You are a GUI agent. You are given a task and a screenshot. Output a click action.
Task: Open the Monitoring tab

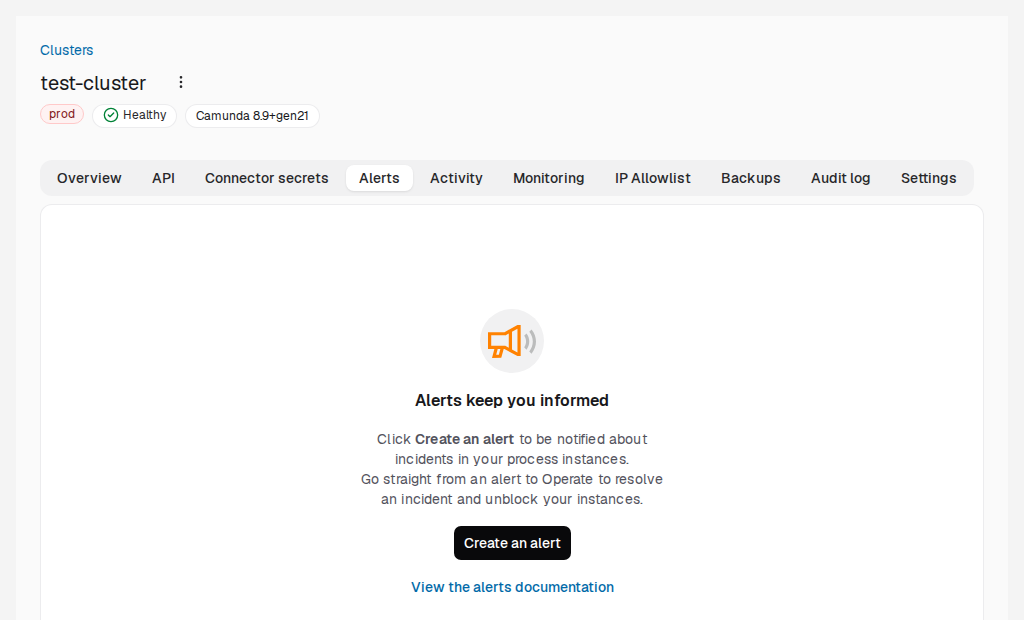tap(549, 178)
